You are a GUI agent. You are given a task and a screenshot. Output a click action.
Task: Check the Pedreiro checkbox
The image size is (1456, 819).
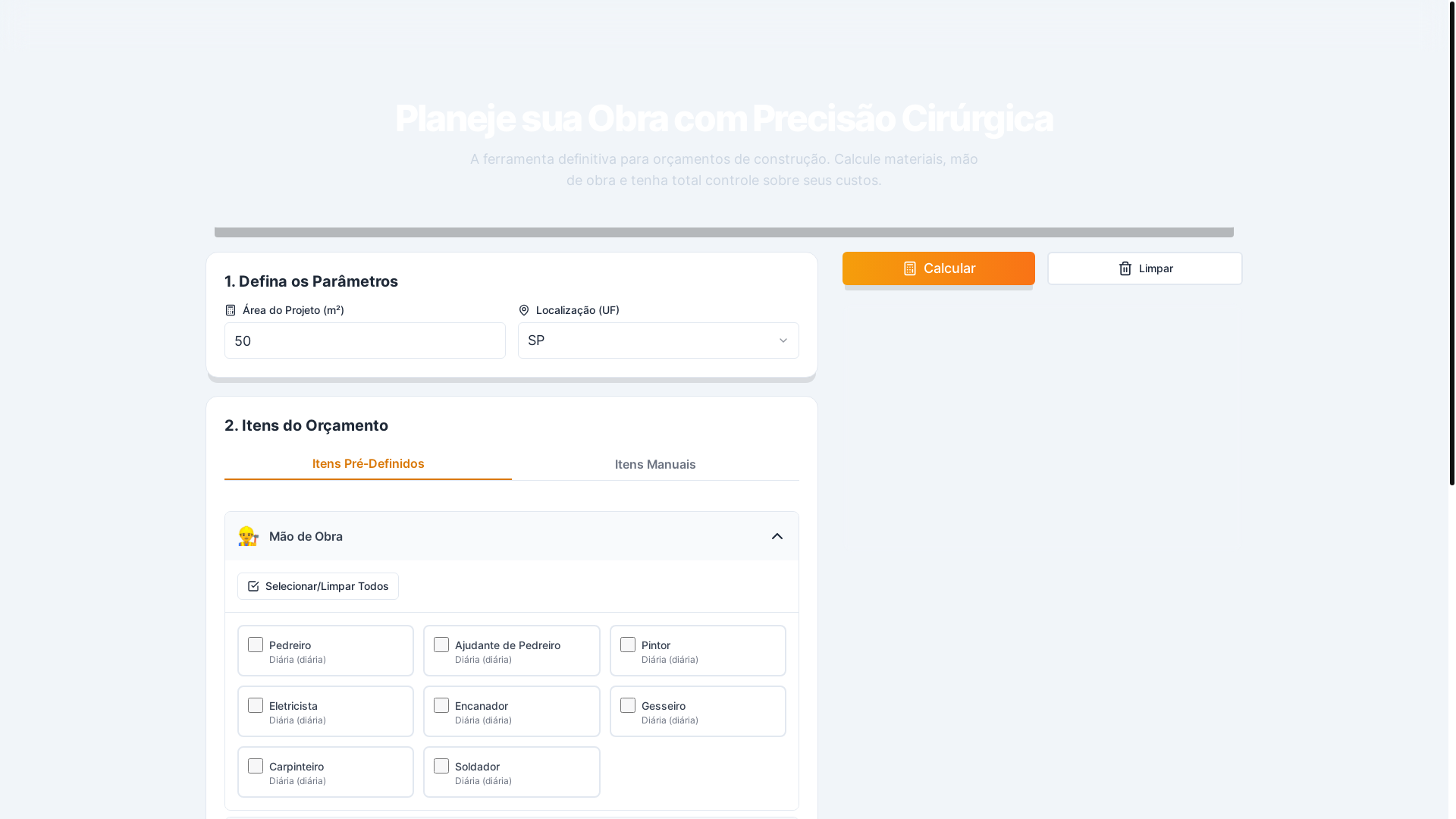(256, 645)
